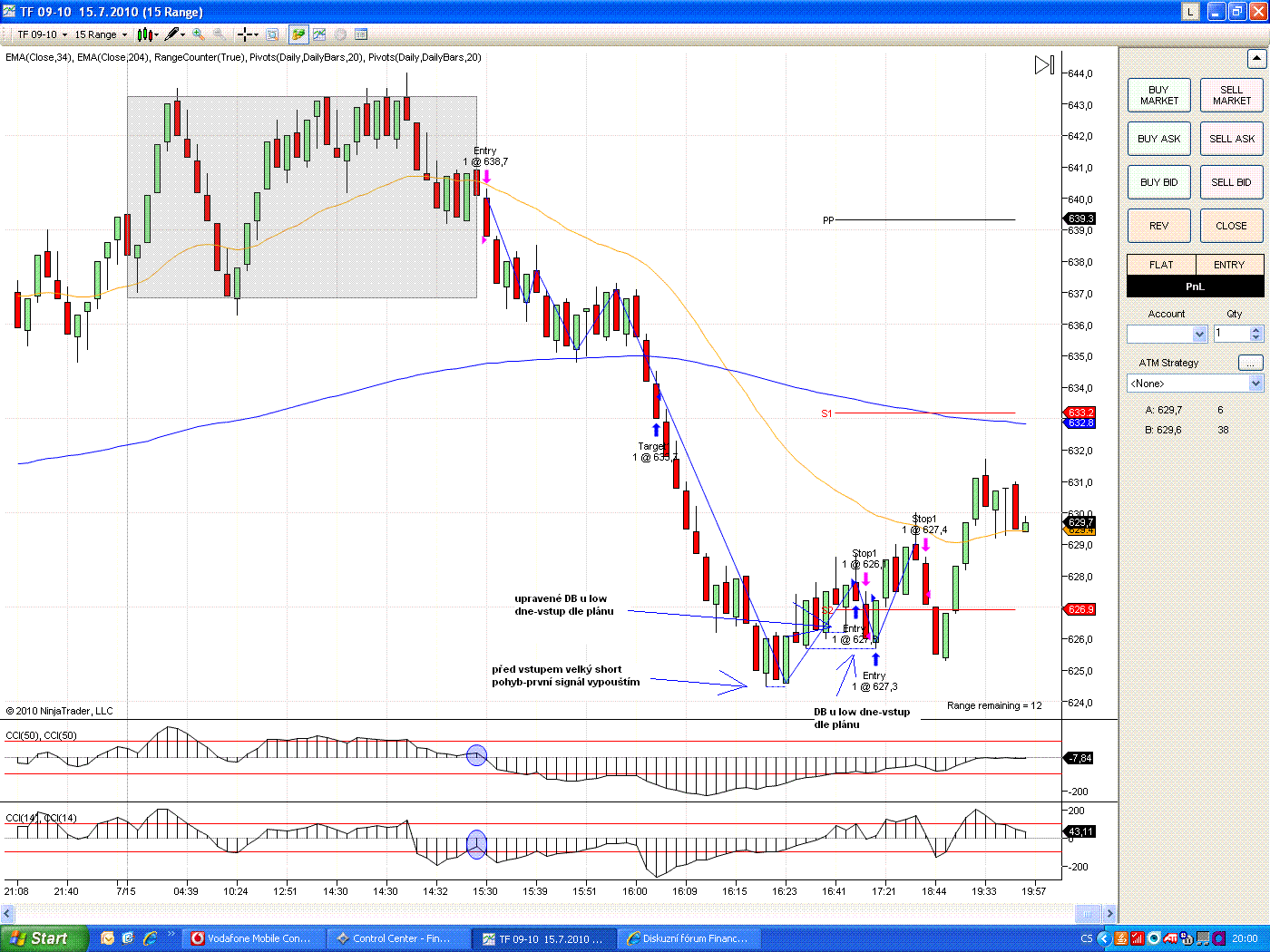
Task: Jump to latest bar arrow icon
Action: [1044, 64]
